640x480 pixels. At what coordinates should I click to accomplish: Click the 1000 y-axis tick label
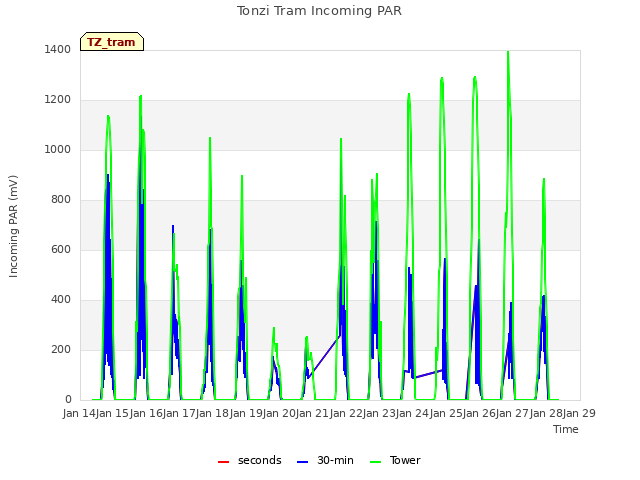(x=58, y=149)
